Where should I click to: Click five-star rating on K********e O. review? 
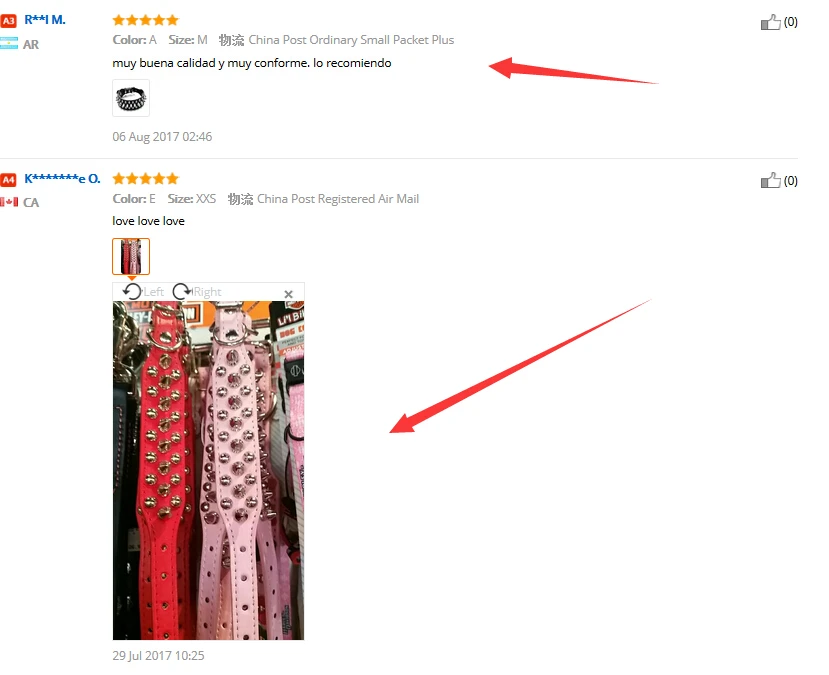click(x=146, y=179)
